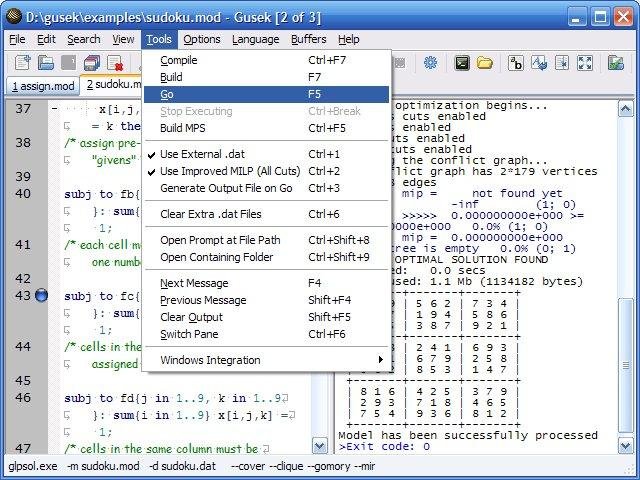Click the grayed Save toolbar icon
The image size is (640, 480).
(69, 63)
